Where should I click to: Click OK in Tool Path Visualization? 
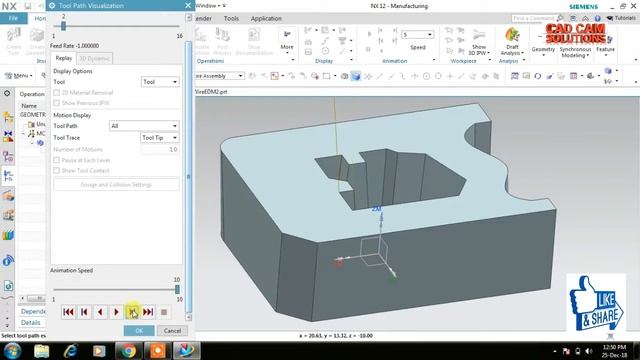tap(139, 331)
